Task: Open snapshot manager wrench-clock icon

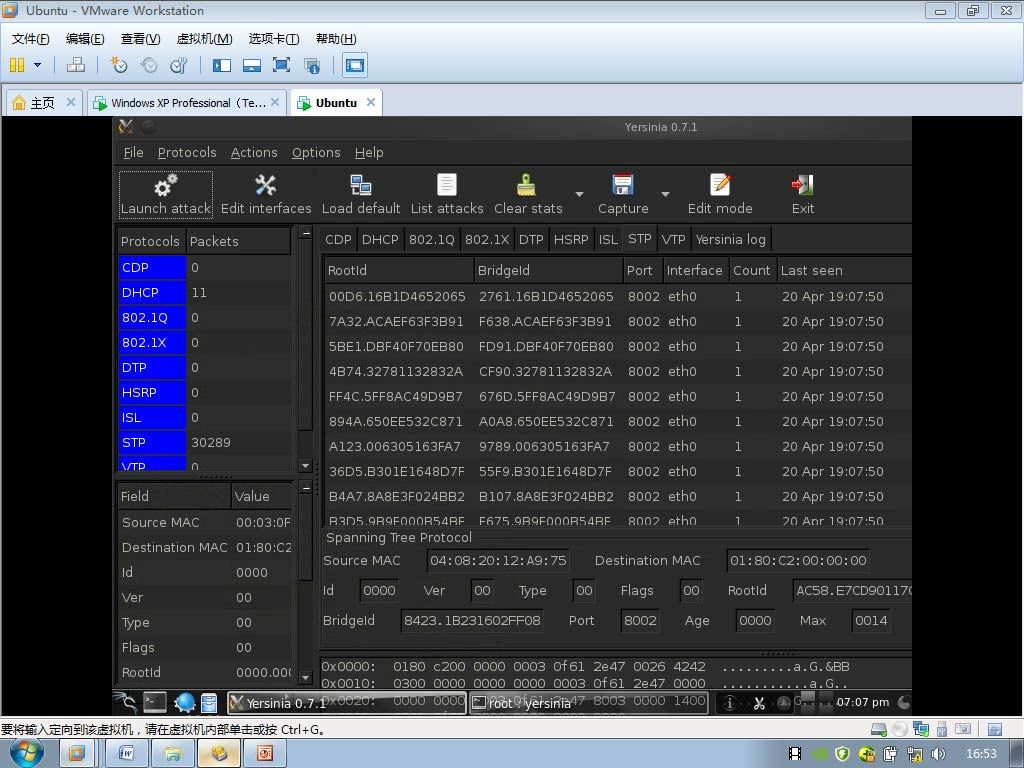Action: click(x=178, y=65)
